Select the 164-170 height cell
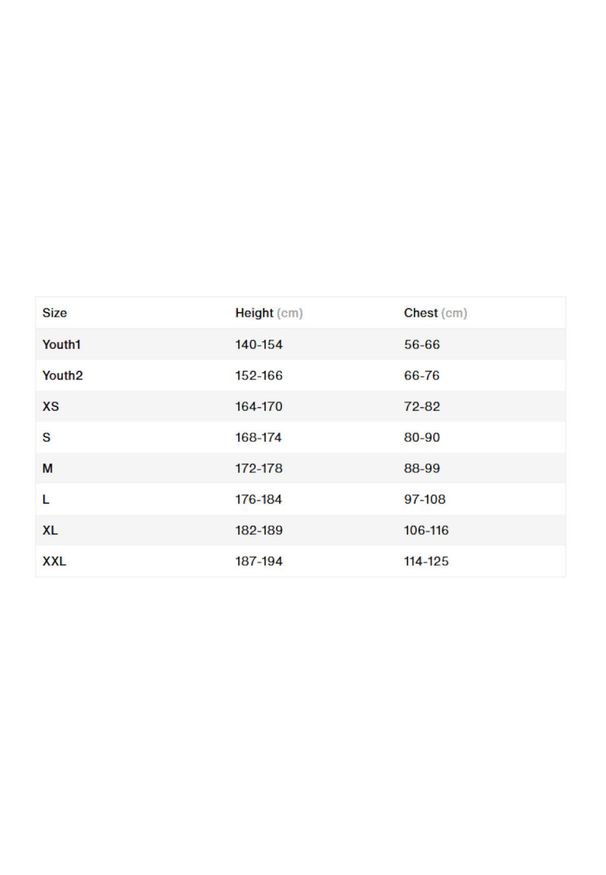Image resolution: width=606 pixels, height=875 pixels. tap(258, 406)
